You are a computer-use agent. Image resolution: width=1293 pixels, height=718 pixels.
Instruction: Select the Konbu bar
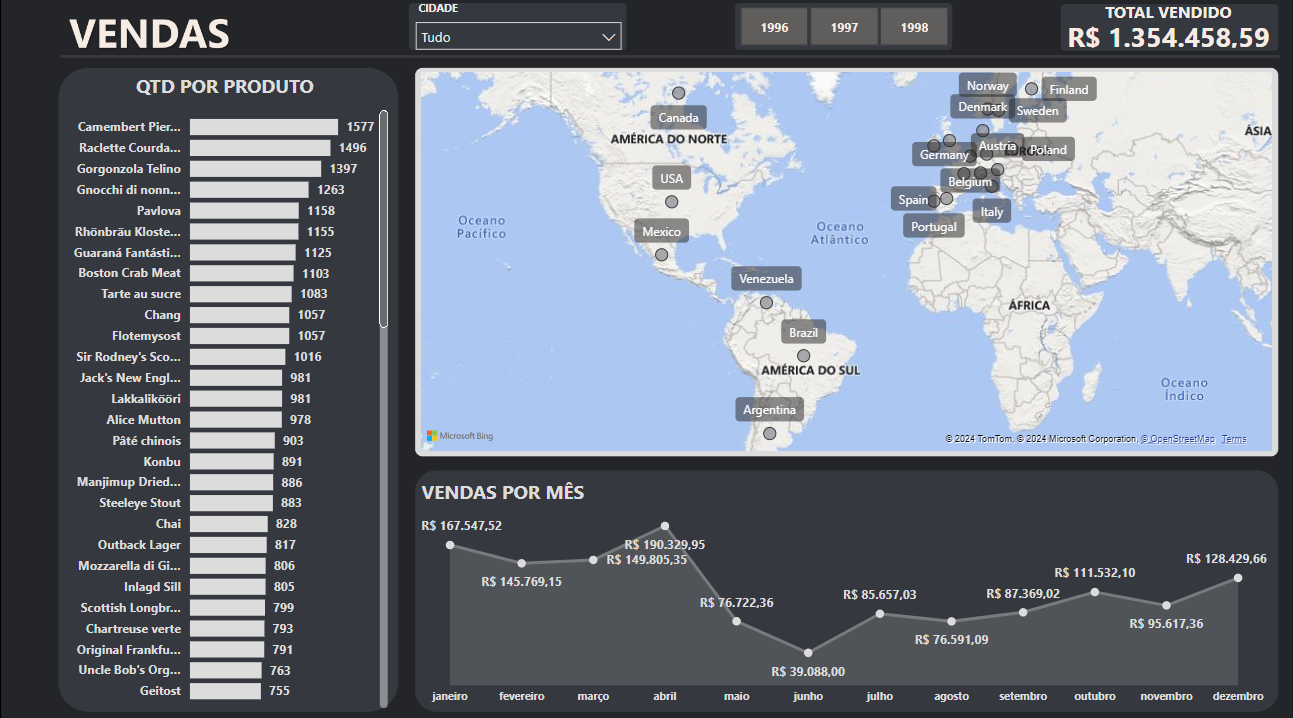tap(232, 462)
